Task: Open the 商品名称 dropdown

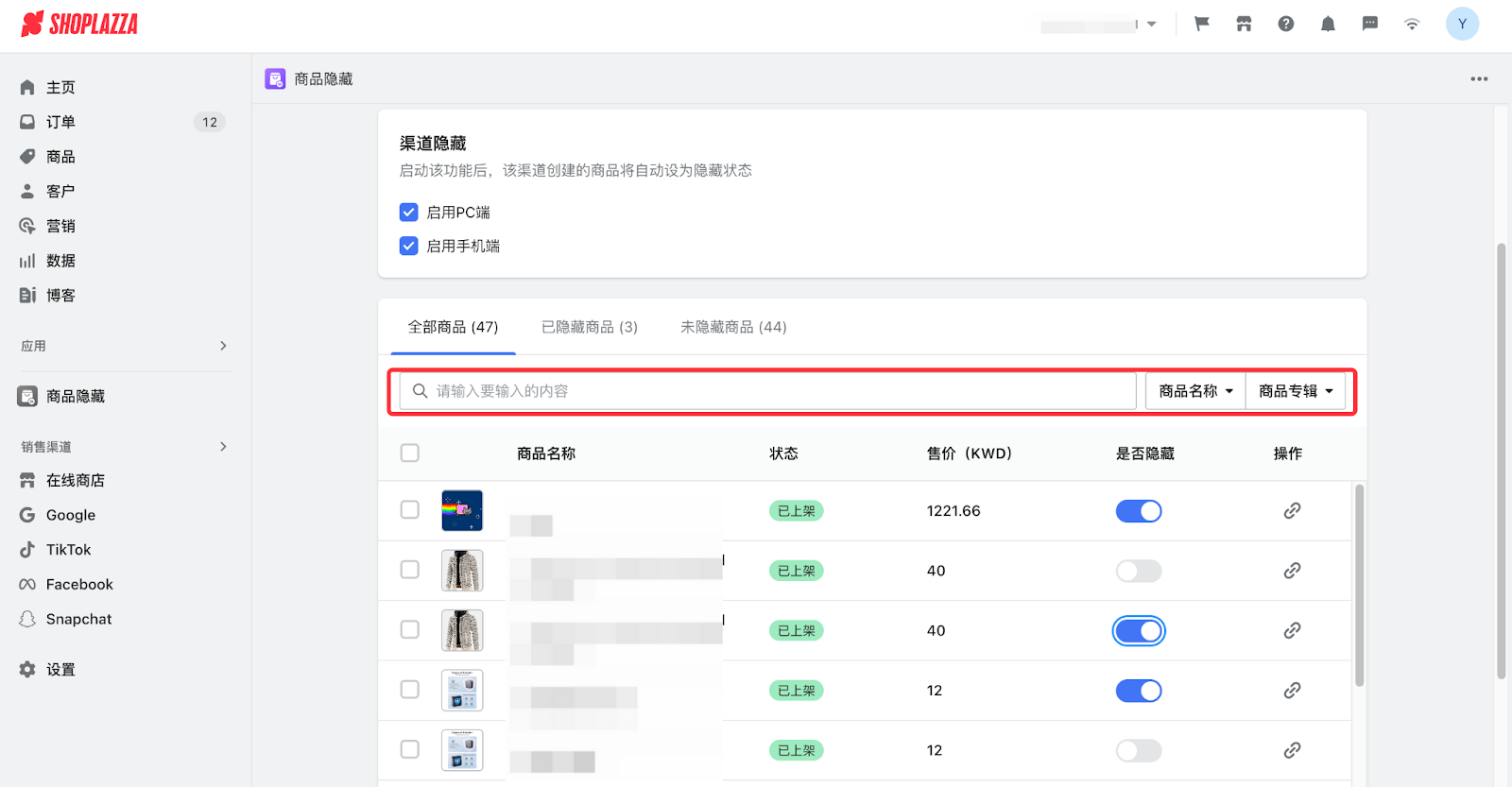Action: point(1195,391)
